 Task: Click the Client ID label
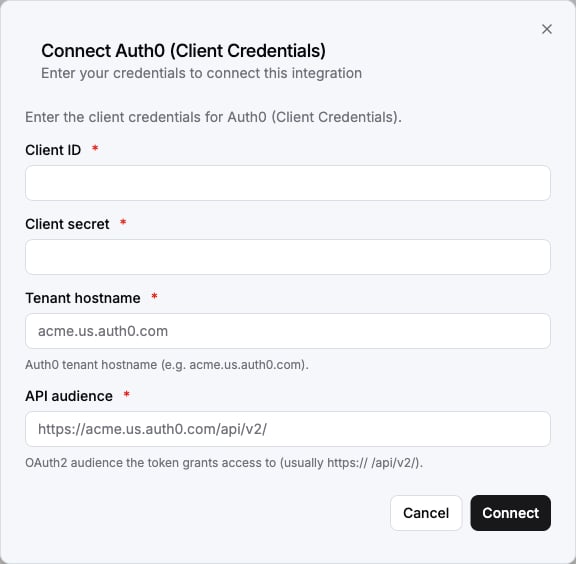(x=53, y=150)
